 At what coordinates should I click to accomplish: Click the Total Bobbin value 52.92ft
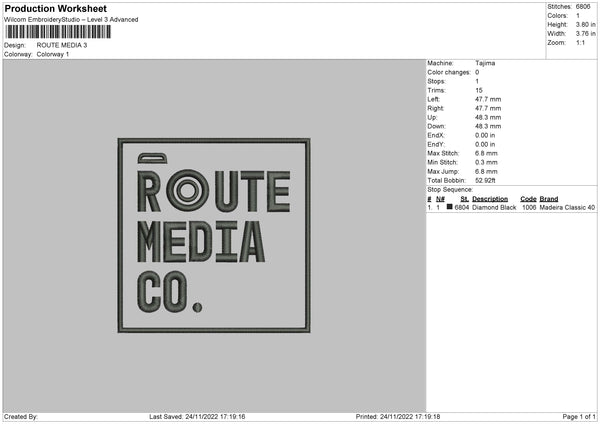point(485,180)
